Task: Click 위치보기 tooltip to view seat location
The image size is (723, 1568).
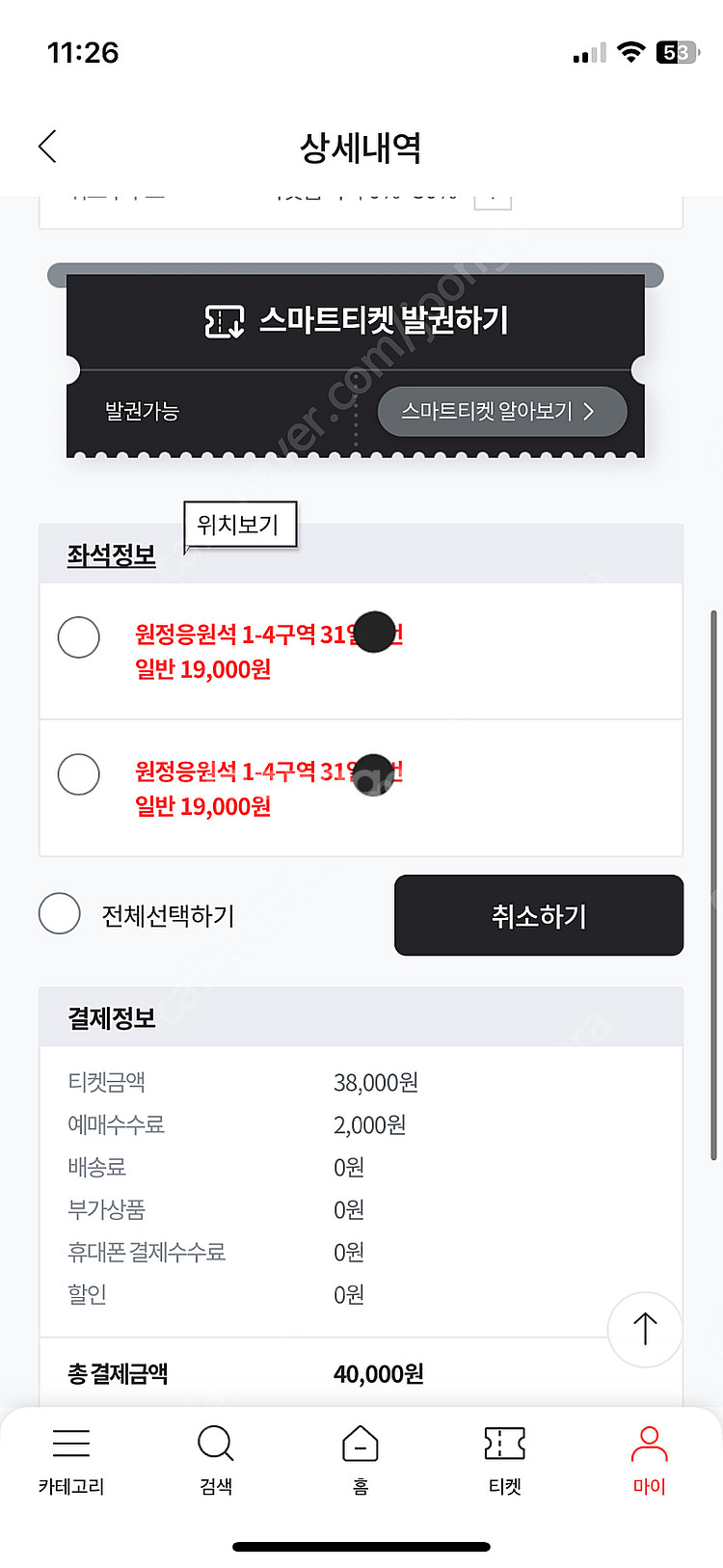Action: point(239,525)
